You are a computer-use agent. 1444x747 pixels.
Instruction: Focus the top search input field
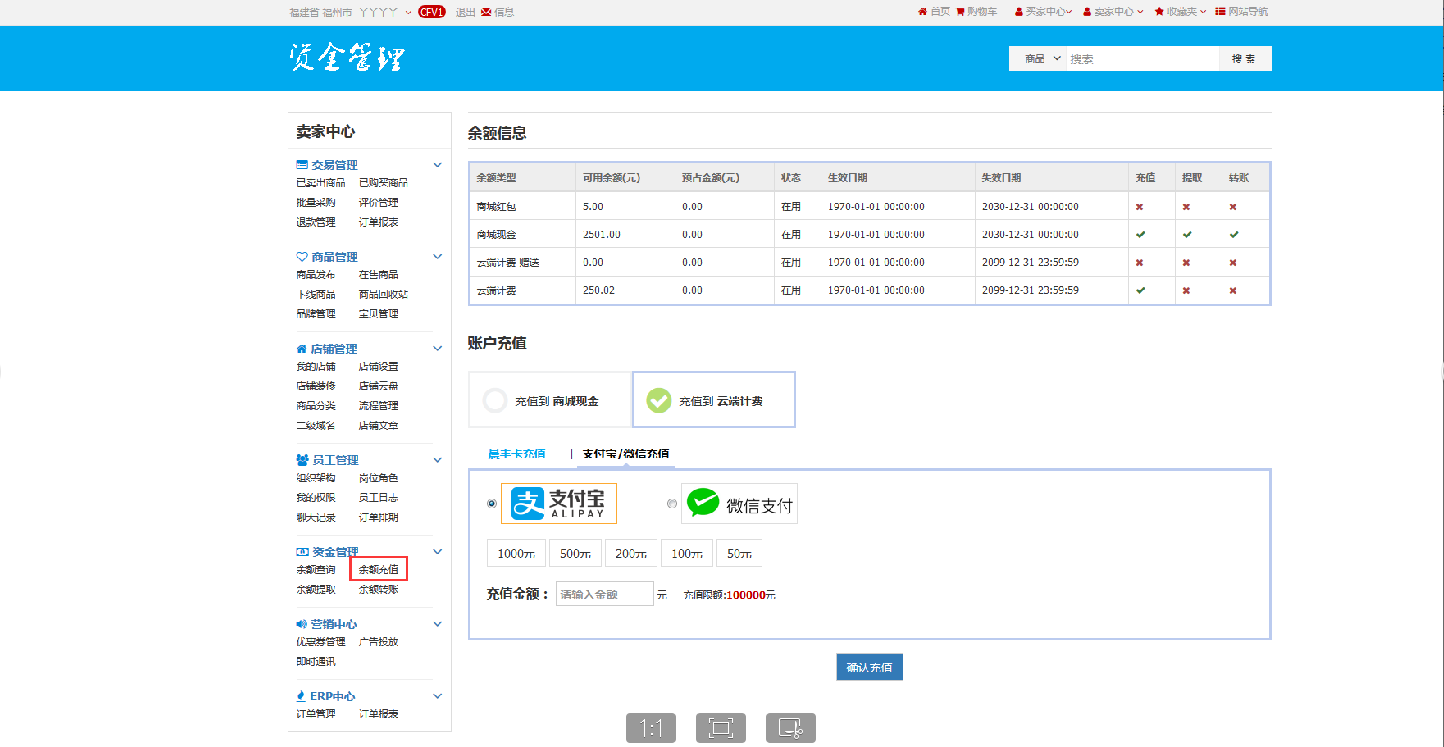coord(1142,59)
